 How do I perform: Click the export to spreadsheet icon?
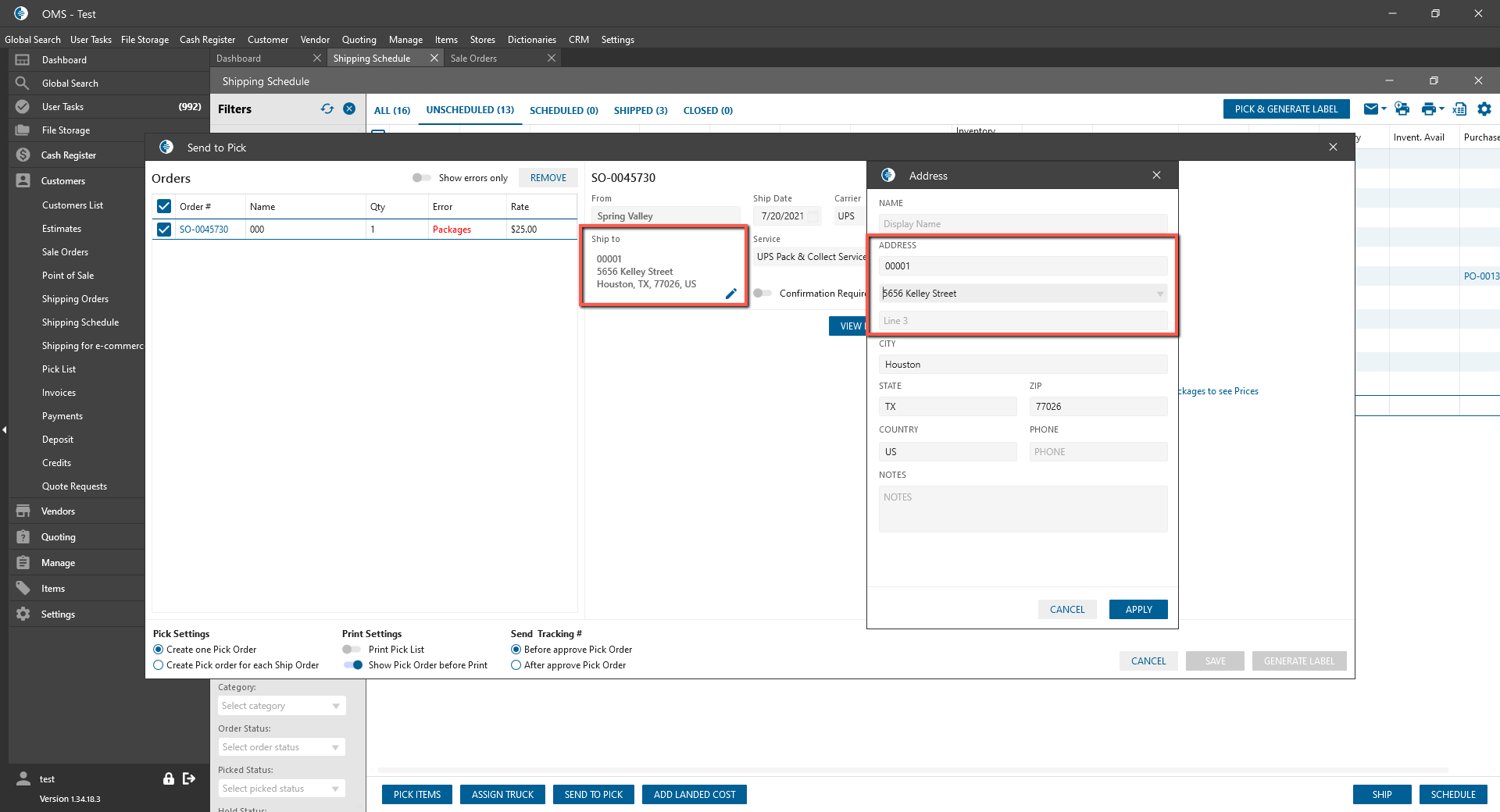pos(1459,109)
